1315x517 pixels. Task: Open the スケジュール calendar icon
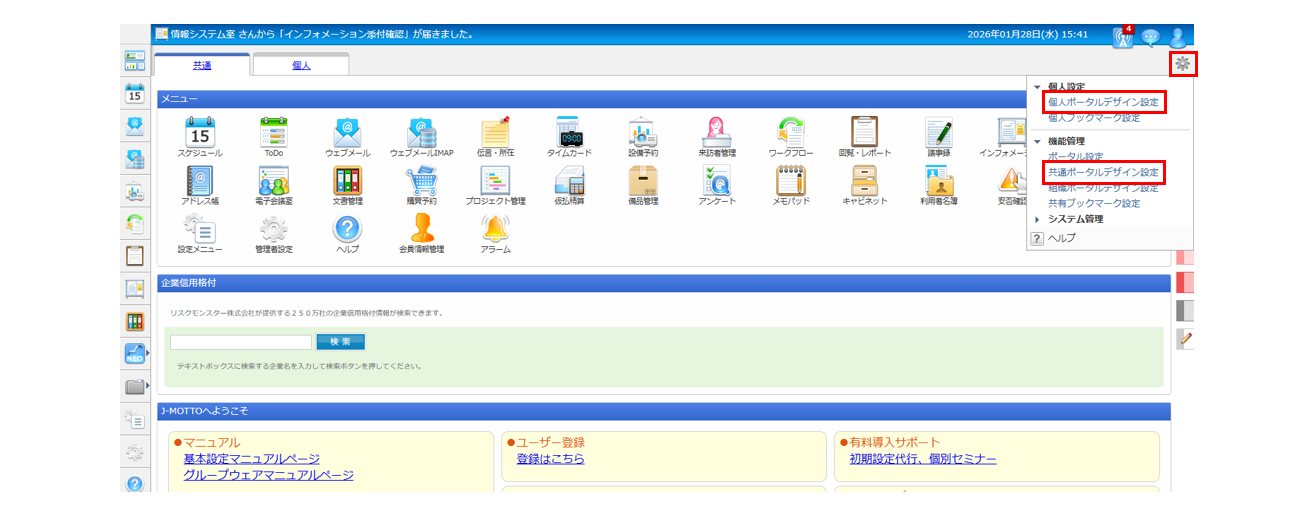[200, 132]
